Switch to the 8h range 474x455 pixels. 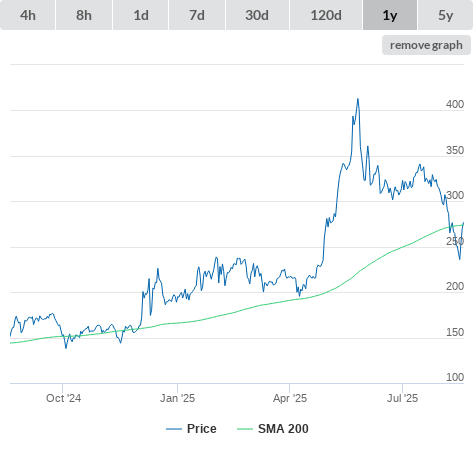[x=84, y=15]
